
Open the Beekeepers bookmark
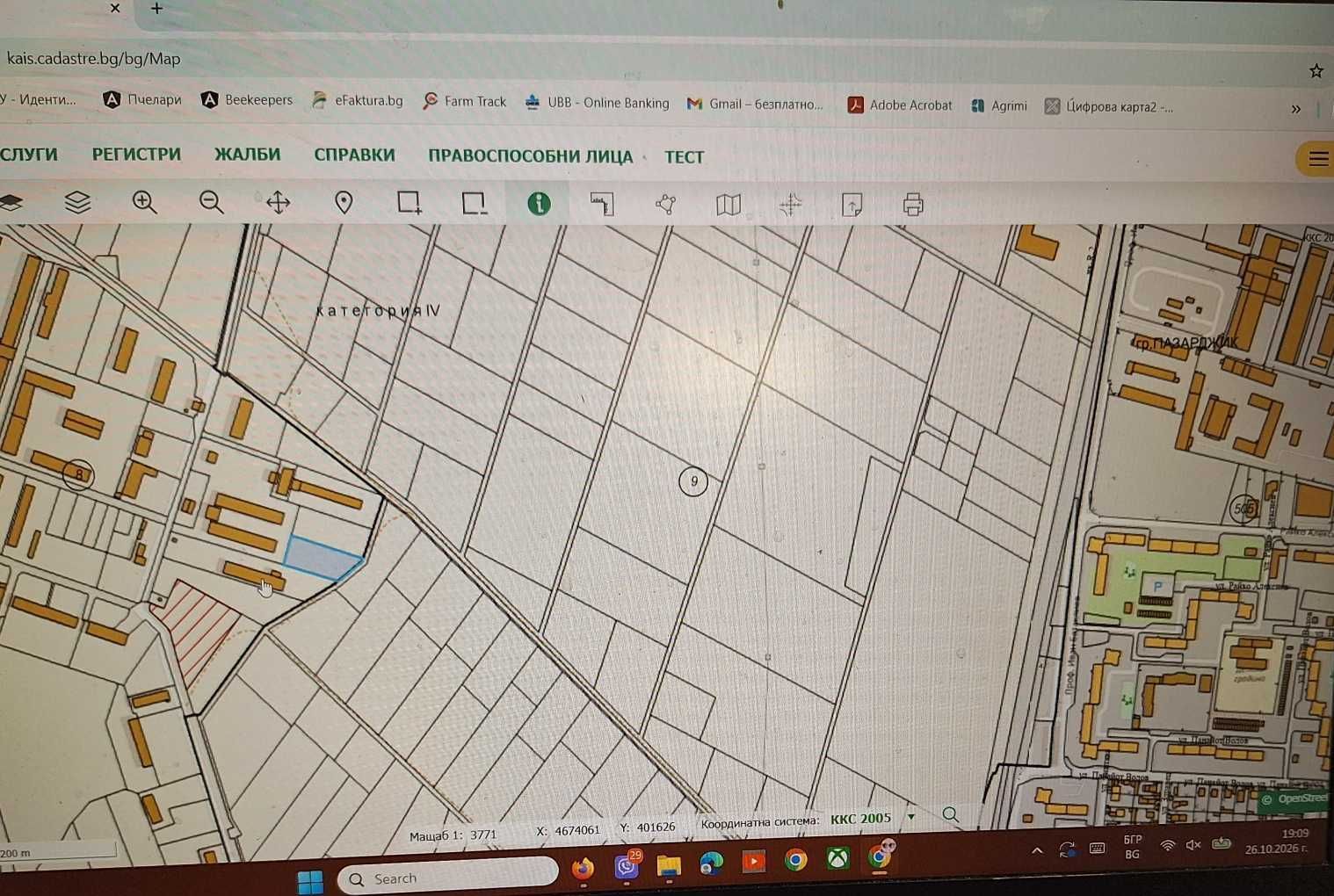pyautogui.click(x=247, y=100)
